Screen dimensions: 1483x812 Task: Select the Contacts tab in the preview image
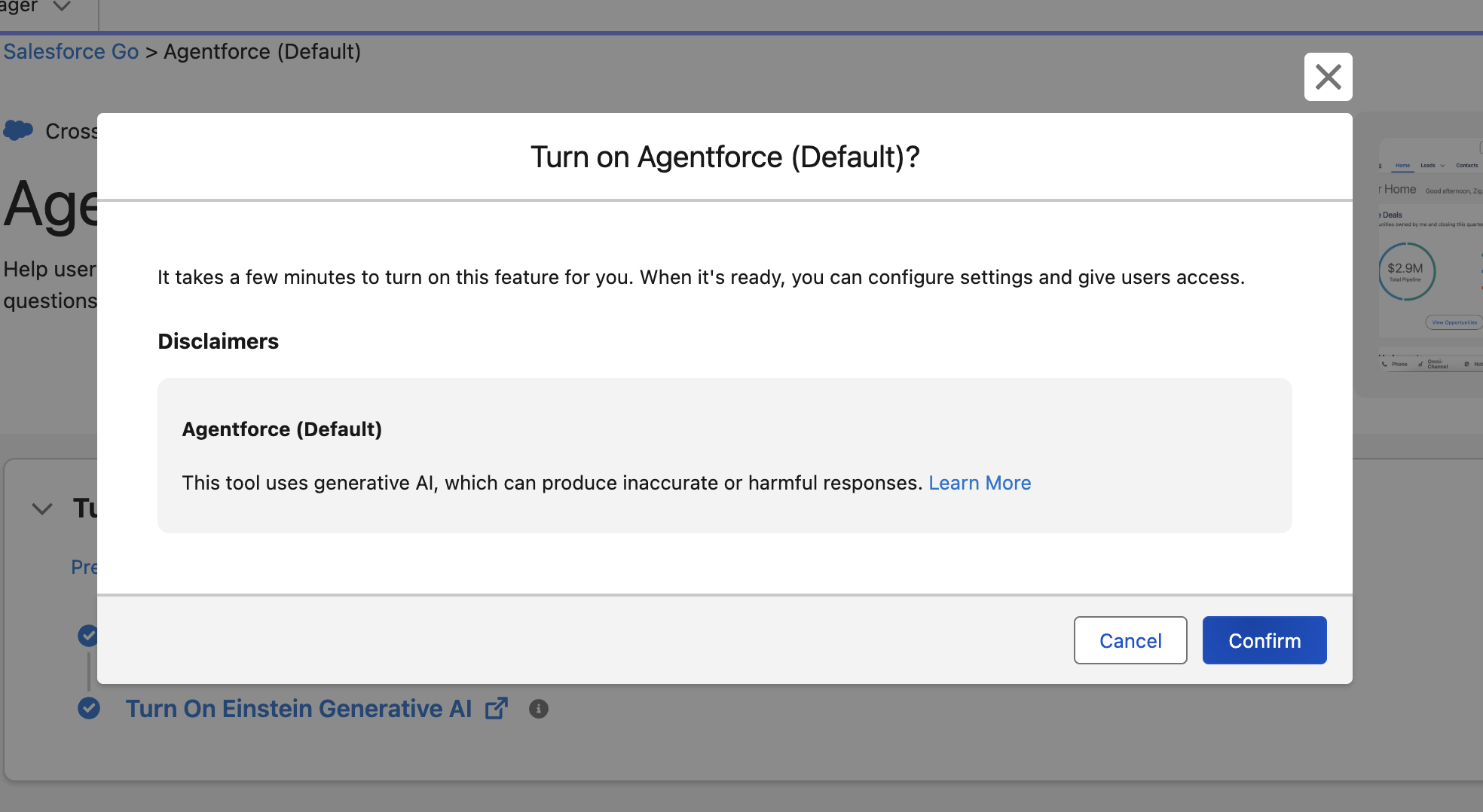point(1466,166)
